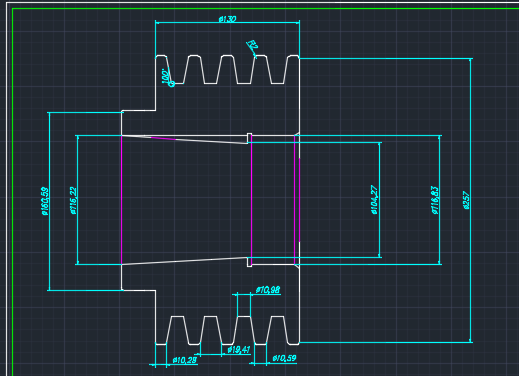
Task: Select the ø10,28 dimension label
Action: pos(185,360)
